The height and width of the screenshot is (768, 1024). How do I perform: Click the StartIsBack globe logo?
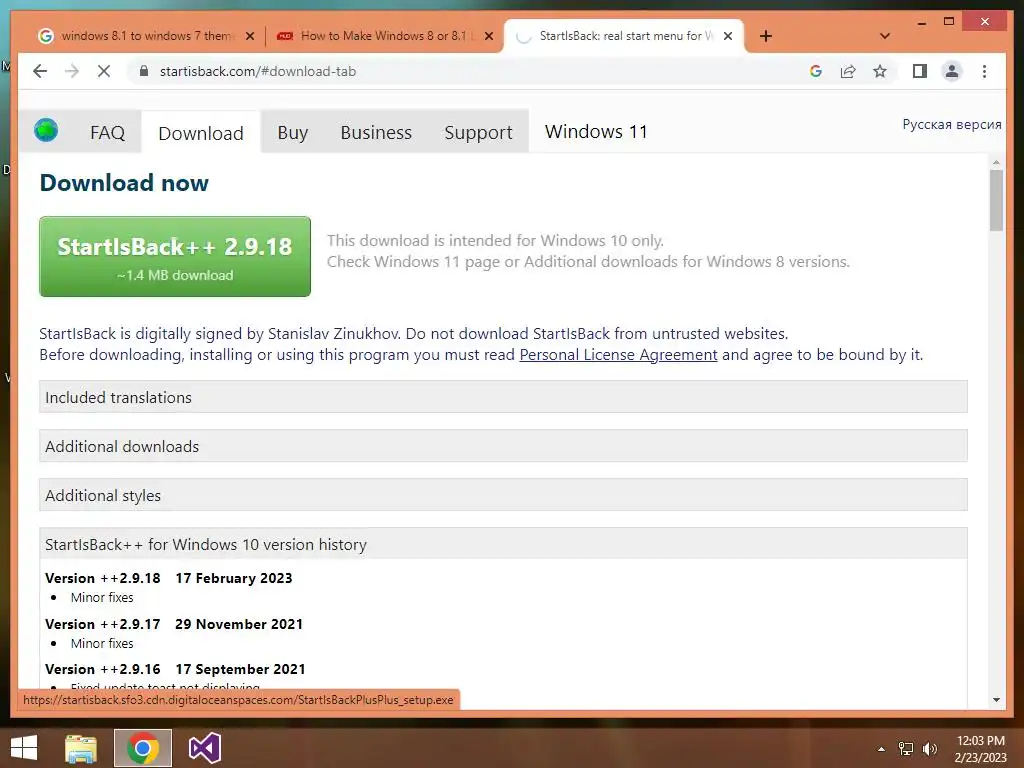(46, 130)
